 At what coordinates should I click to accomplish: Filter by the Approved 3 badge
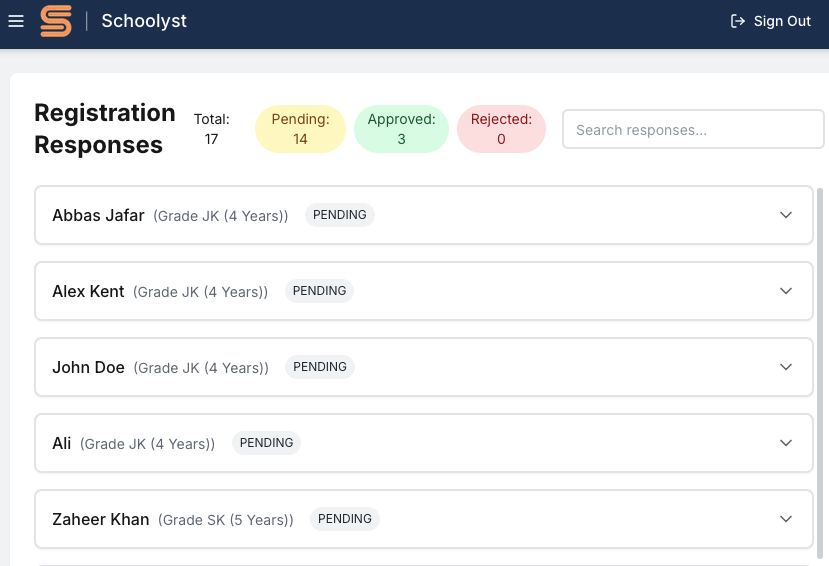(401, 129)
